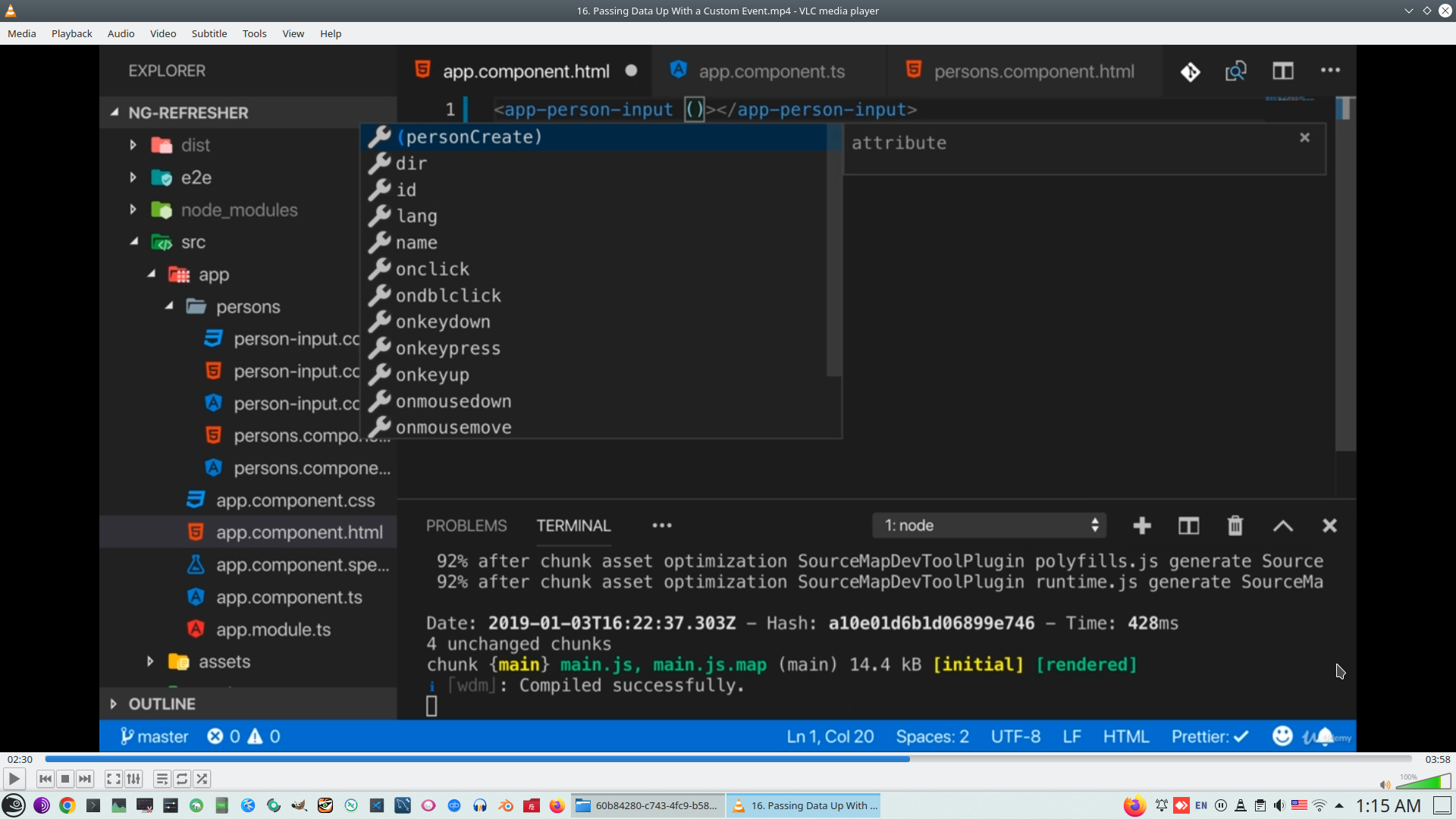Expand the node_modules folder arrow
This screenshot has width=1456, height=819.
(133, 210)
